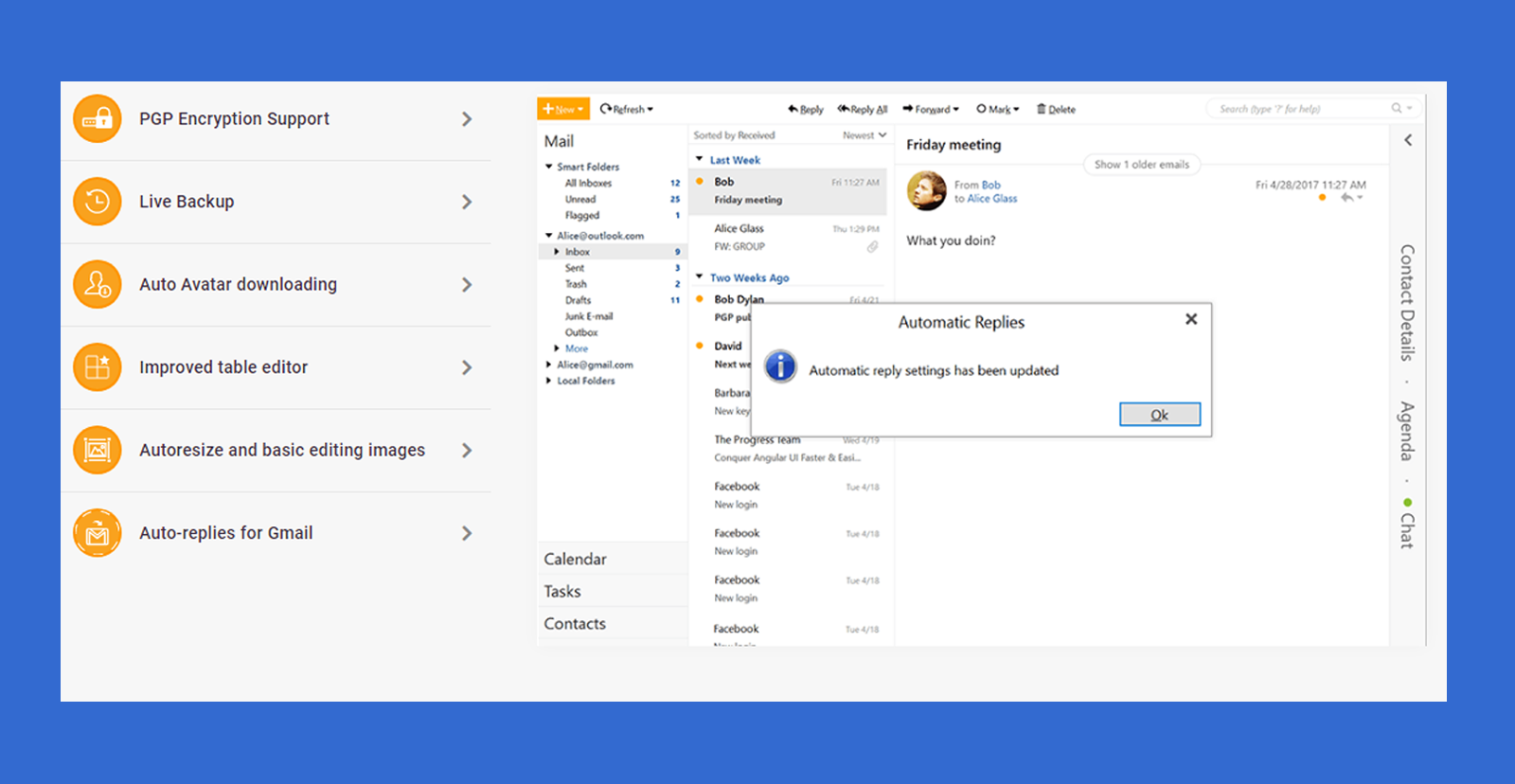
Task: Click Show 1 older emails
Action: [1141, 165]
